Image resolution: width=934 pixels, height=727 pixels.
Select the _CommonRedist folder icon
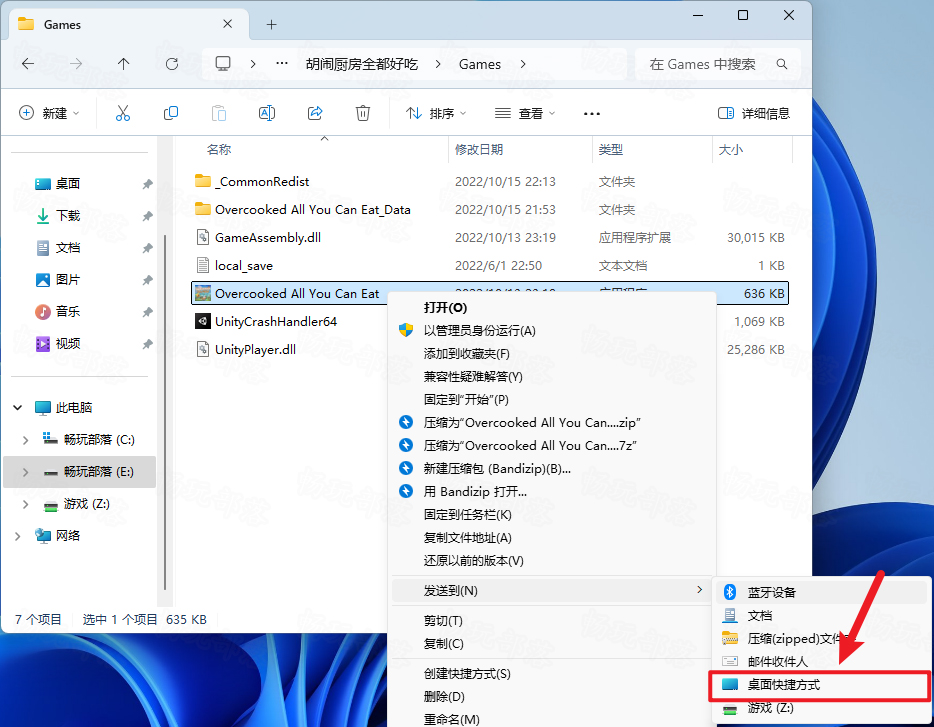click(203, 181)
